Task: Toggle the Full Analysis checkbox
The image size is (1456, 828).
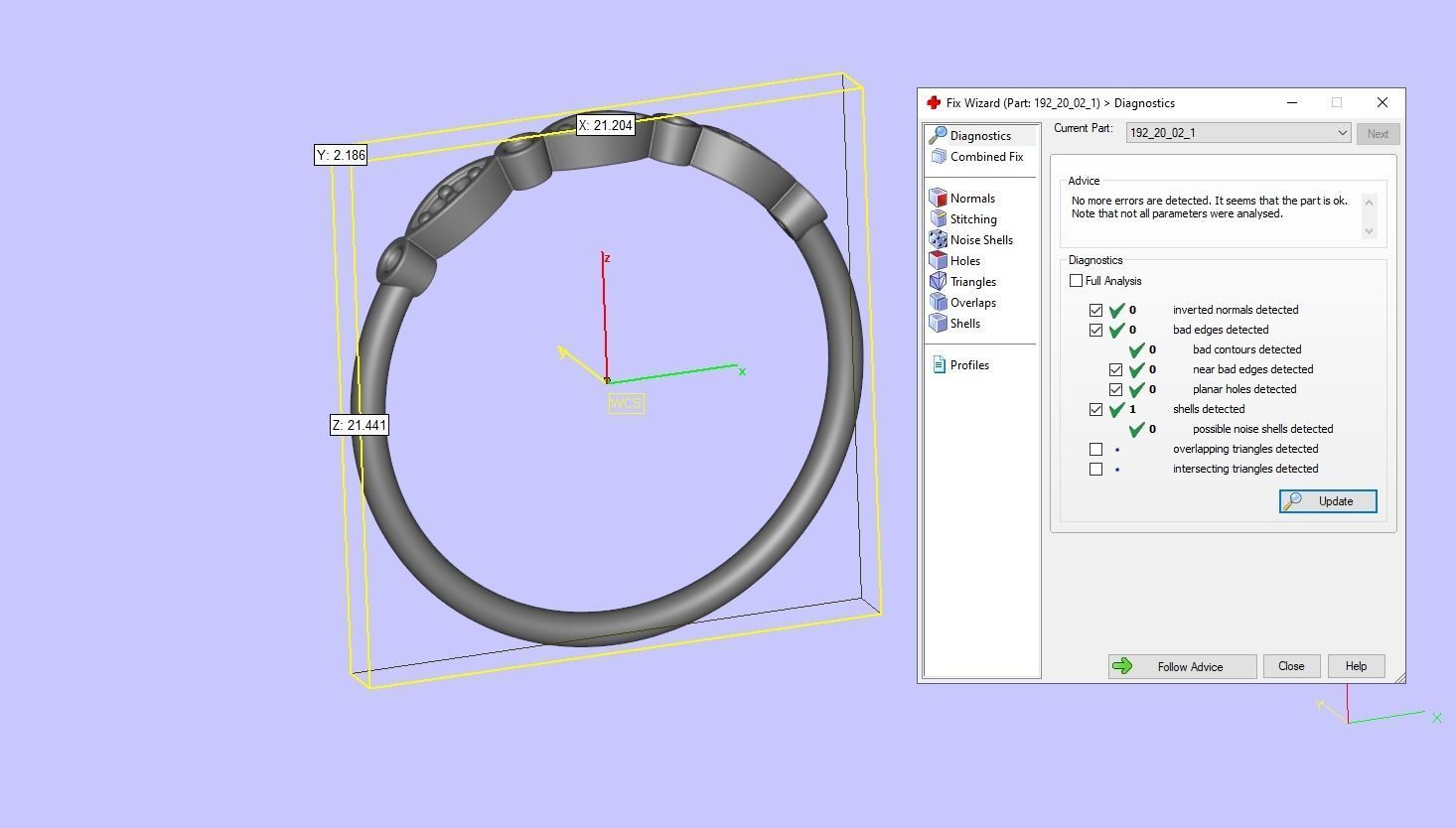Action: tap(1076, 281)
